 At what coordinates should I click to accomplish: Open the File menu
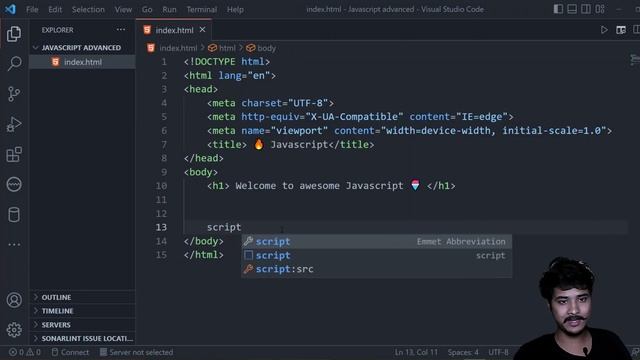(x=32, y=9)
